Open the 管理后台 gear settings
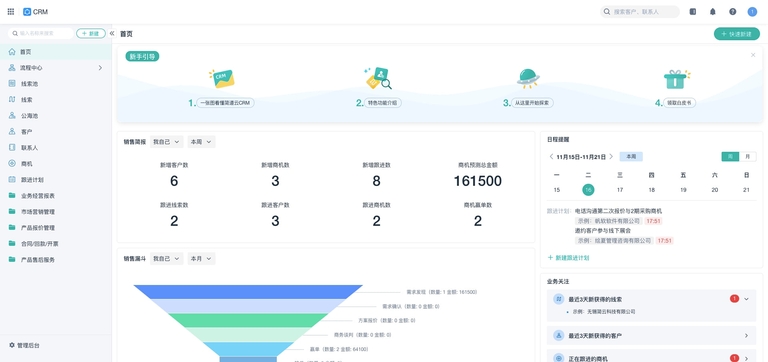Viewport: 768px width, 362px height. [x=24, y=345]
